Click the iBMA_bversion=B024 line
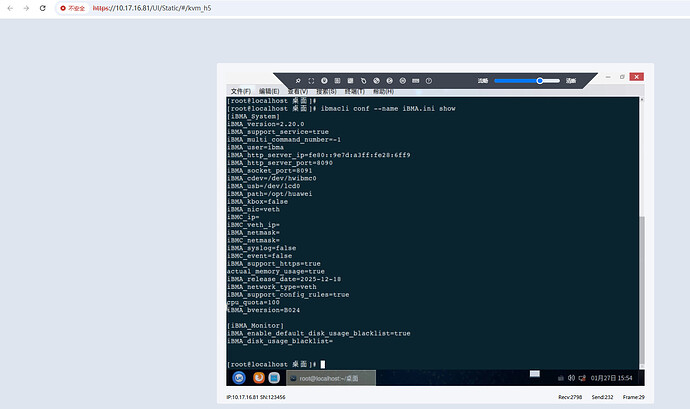Screen dimensions: 690x409 pos(263,310)
